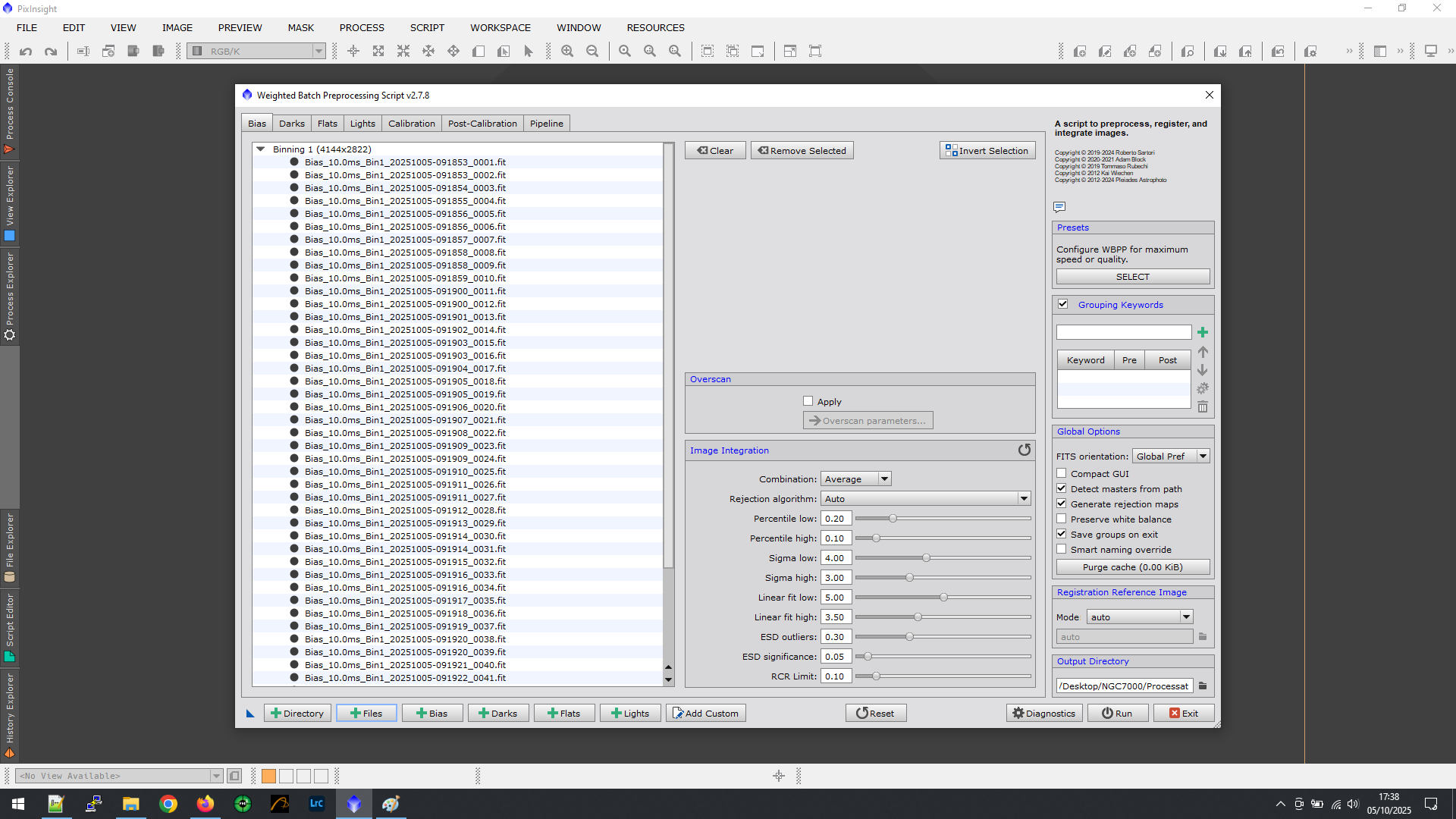The height and width of the screenshot is (819, 1456).
Task: Collapse the Binning 1 tree group
Action: pos(261,149)
